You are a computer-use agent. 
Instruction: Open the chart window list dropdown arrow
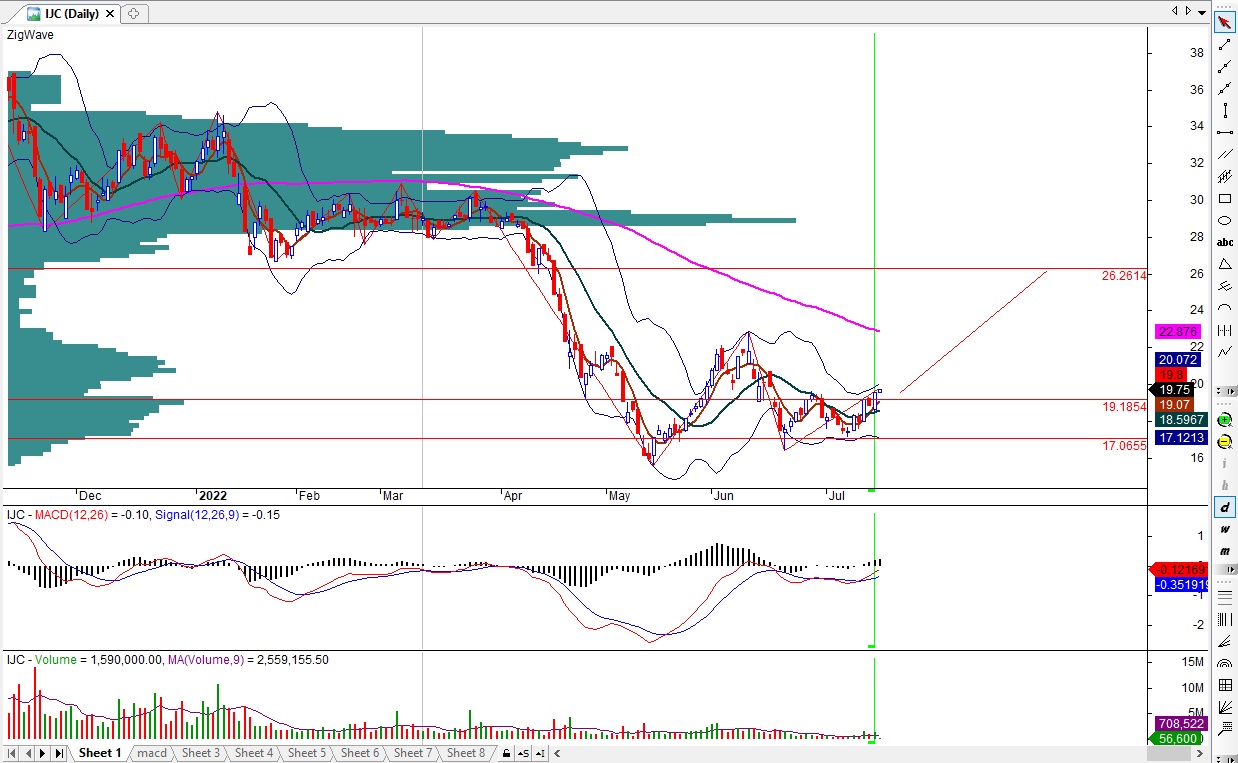1202,11
